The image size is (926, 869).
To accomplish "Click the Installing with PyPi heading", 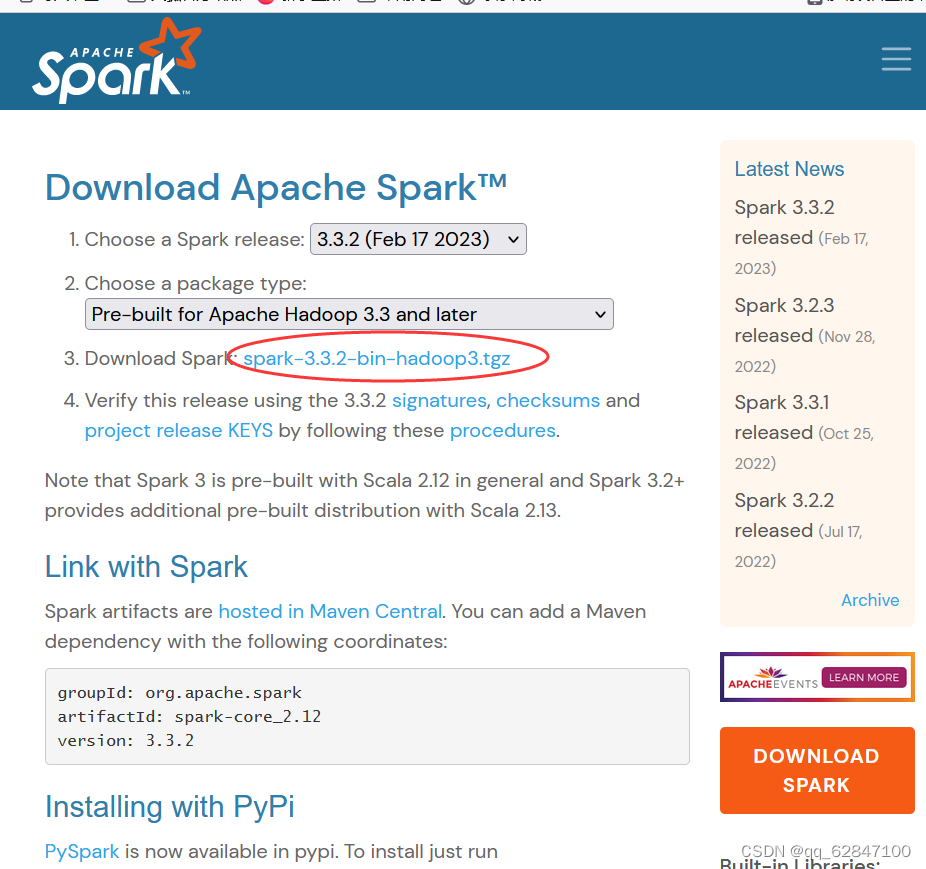I will tap(169, 807).
